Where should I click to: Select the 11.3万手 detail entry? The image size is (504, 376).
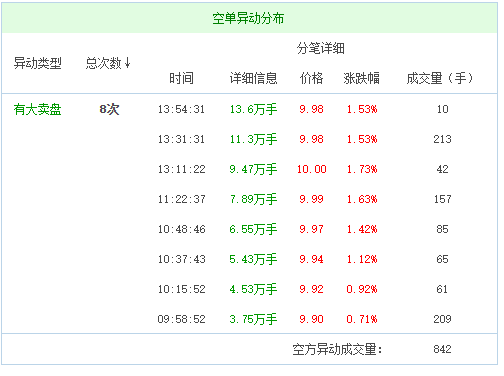pyautogui.click(x=253, y=139)
